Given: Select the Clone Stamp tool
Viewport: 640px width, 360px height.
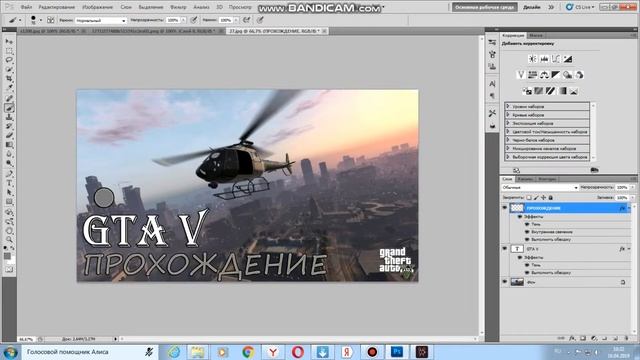Looking at the screenshot, I should click(x=9, y=117).
